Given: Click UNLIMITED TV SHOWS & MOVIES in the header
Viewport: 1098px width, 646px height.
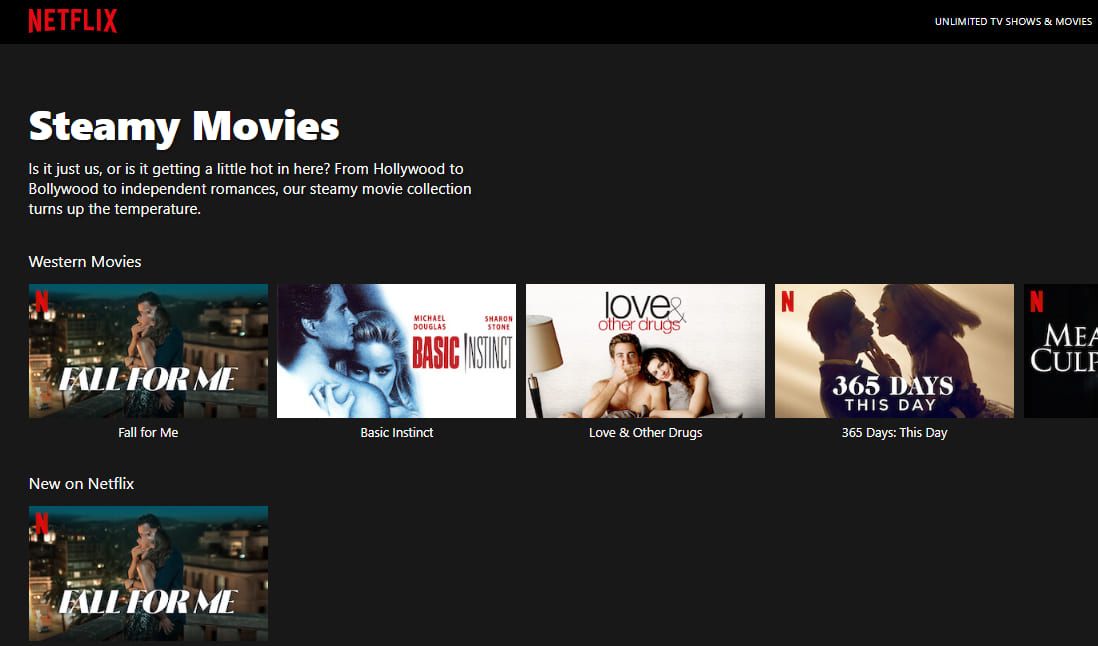Looking at the screenshot, I should point(1013,20).
